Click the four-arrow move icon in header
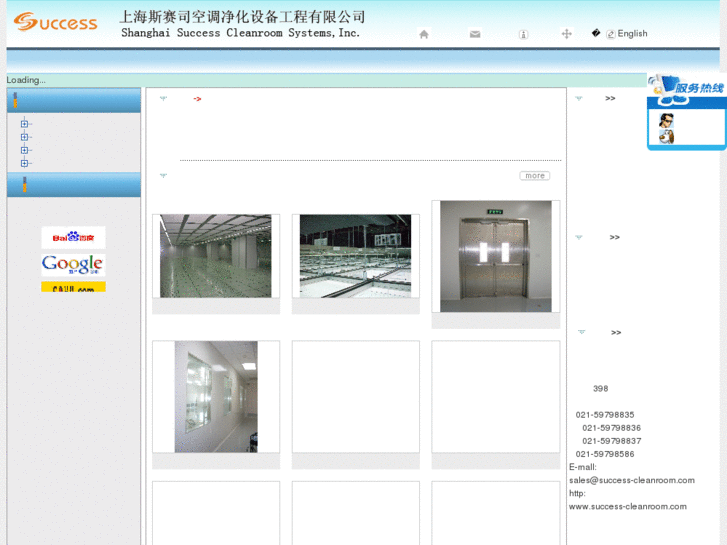This screenshot has width=727, height=545. tap(566, 33)
